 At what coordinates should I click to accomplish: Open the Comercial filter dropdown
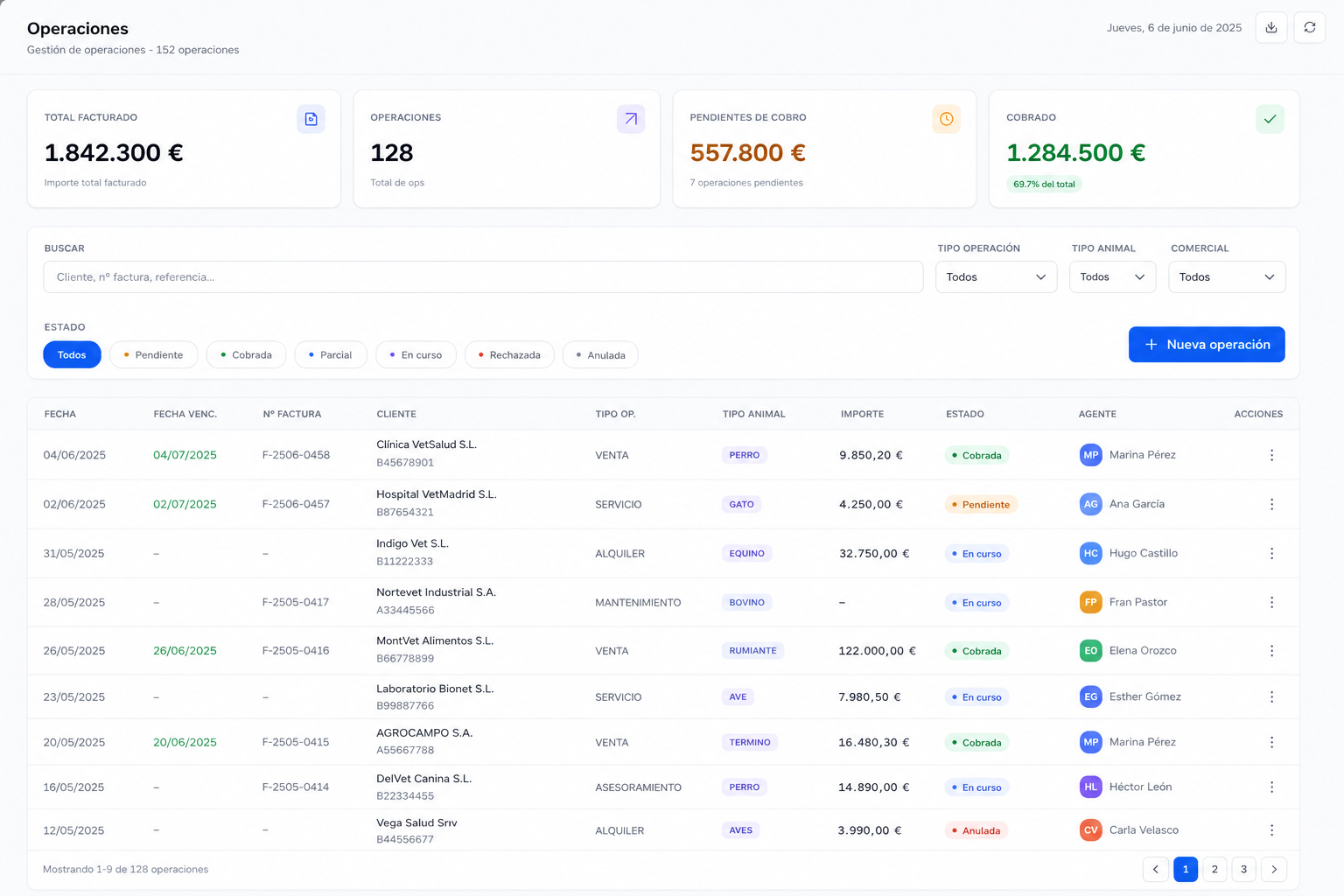(1227, 277)
